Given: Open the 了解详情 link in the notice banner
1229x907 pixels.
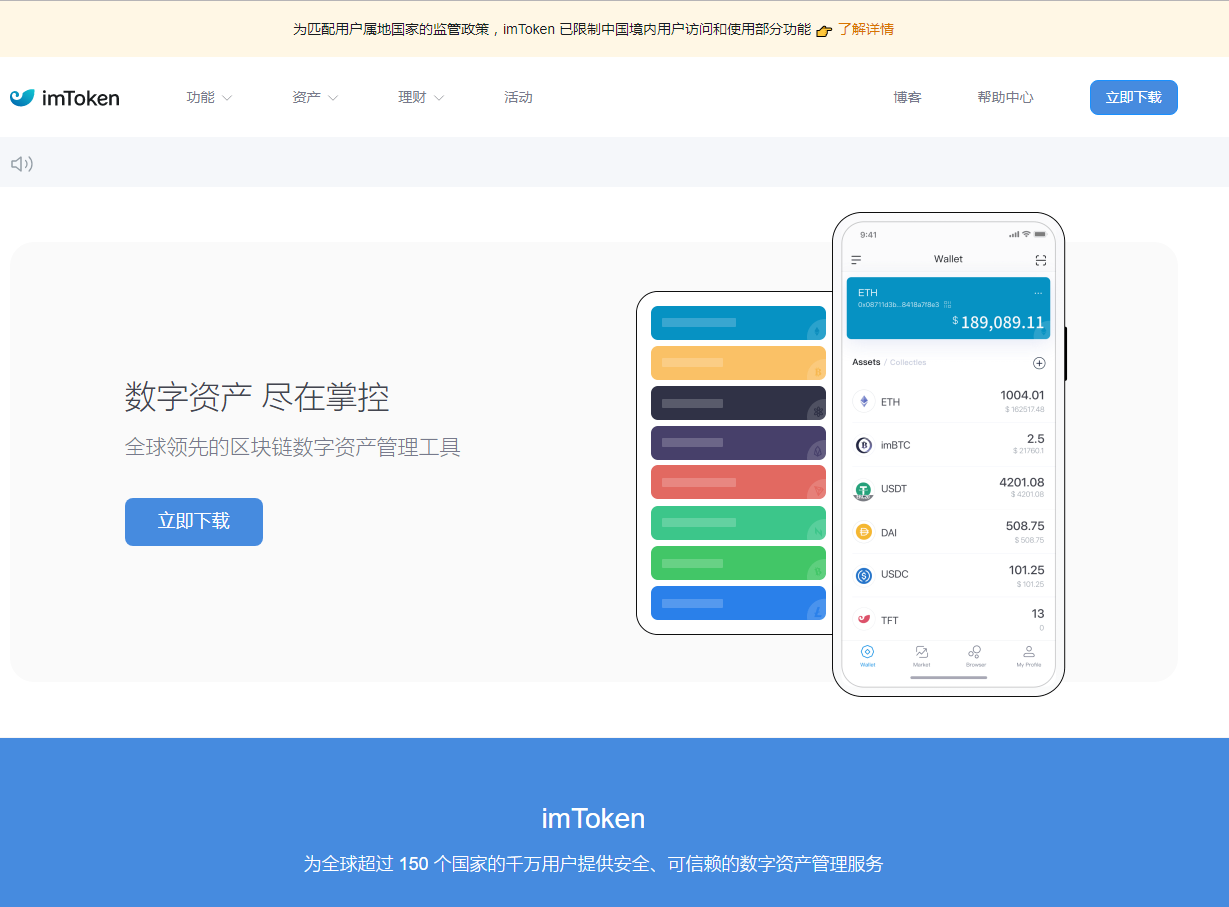Looking at the screenshot, I should coord(865,30).
